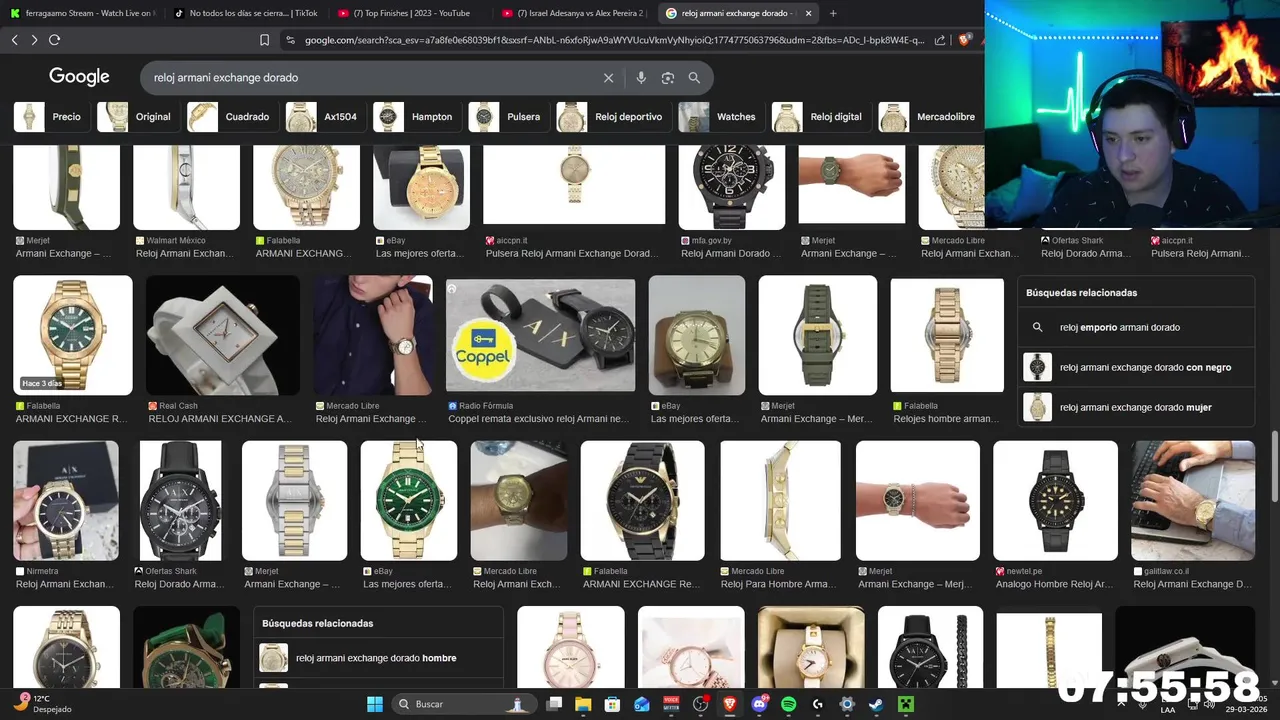Screen dimensions: 1280x720
Task: Open mfa.gov.by Reloj Armani Dorado result
Action: click(732, 187)
